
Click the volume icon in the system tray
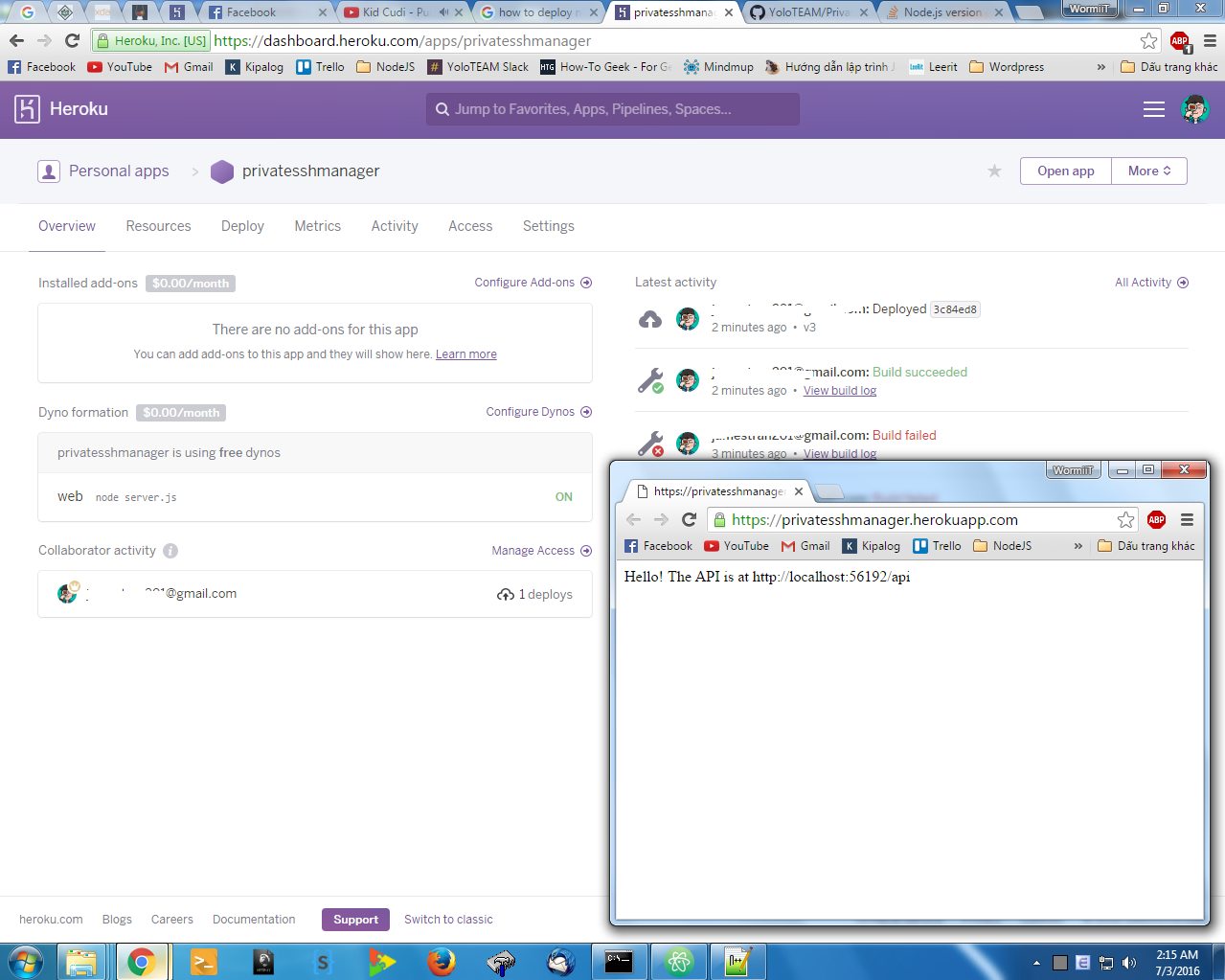pyautogui.click(x=1128, y=963)
